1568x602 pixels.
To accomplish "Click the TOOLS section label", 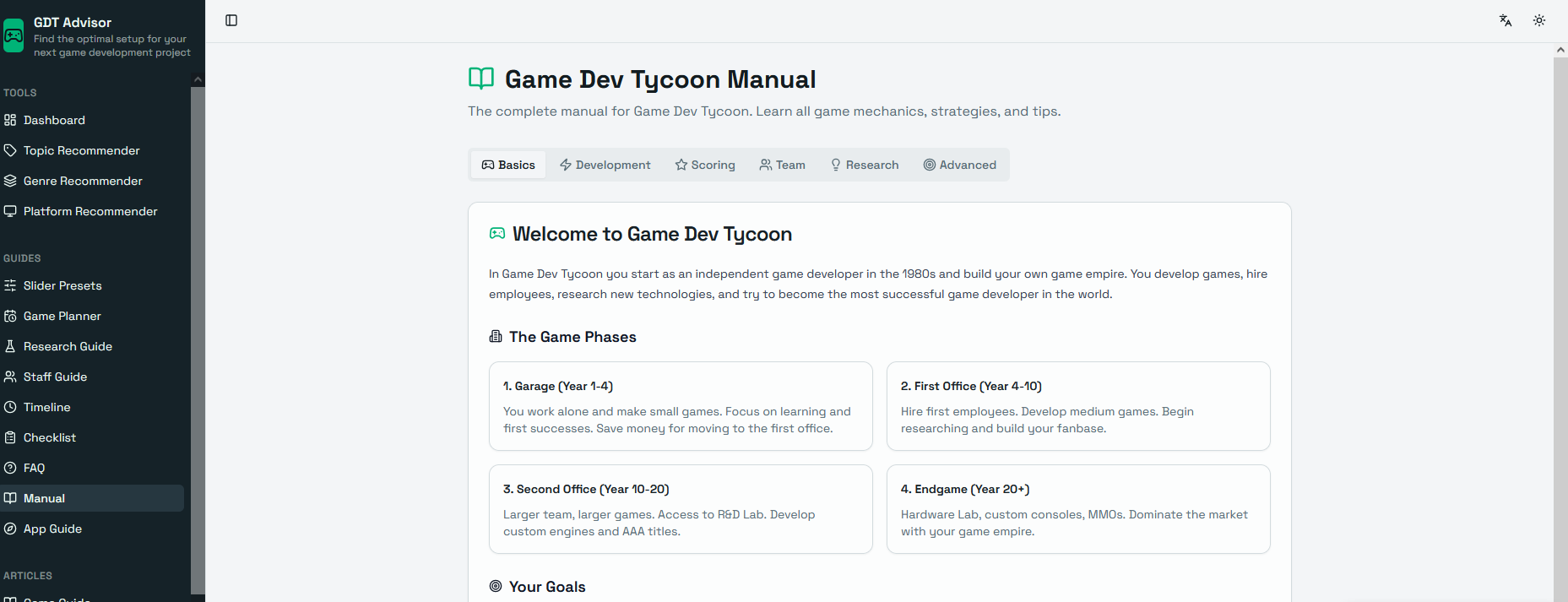I will pos(20,93).
